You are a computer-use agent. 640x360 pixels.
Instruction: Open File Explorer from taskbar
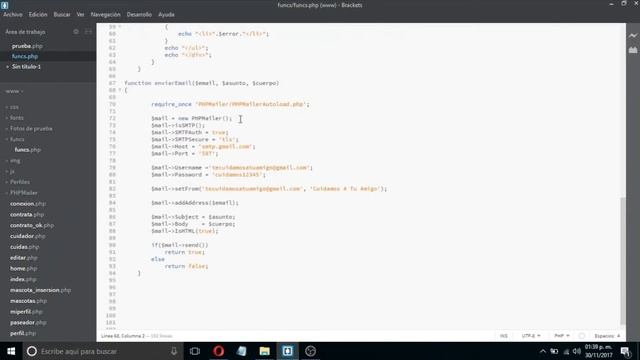(264, 351)
